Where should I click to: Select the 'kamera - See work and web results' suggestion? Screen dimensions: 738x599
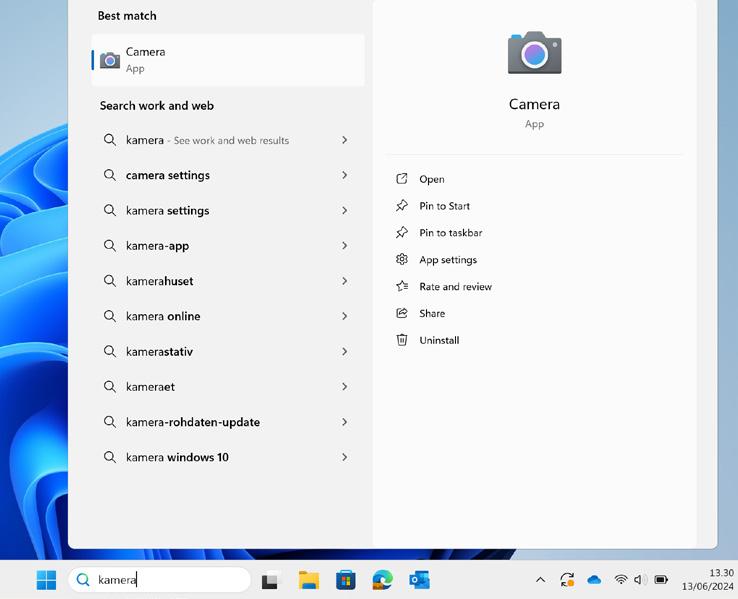click(x=228, y=140)
